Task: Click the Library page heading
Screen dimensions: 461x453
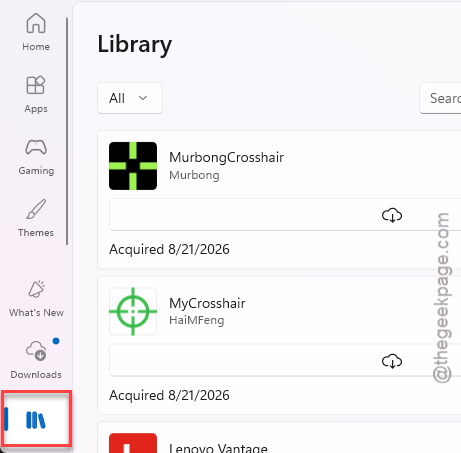Action: (x=135, y=44)
